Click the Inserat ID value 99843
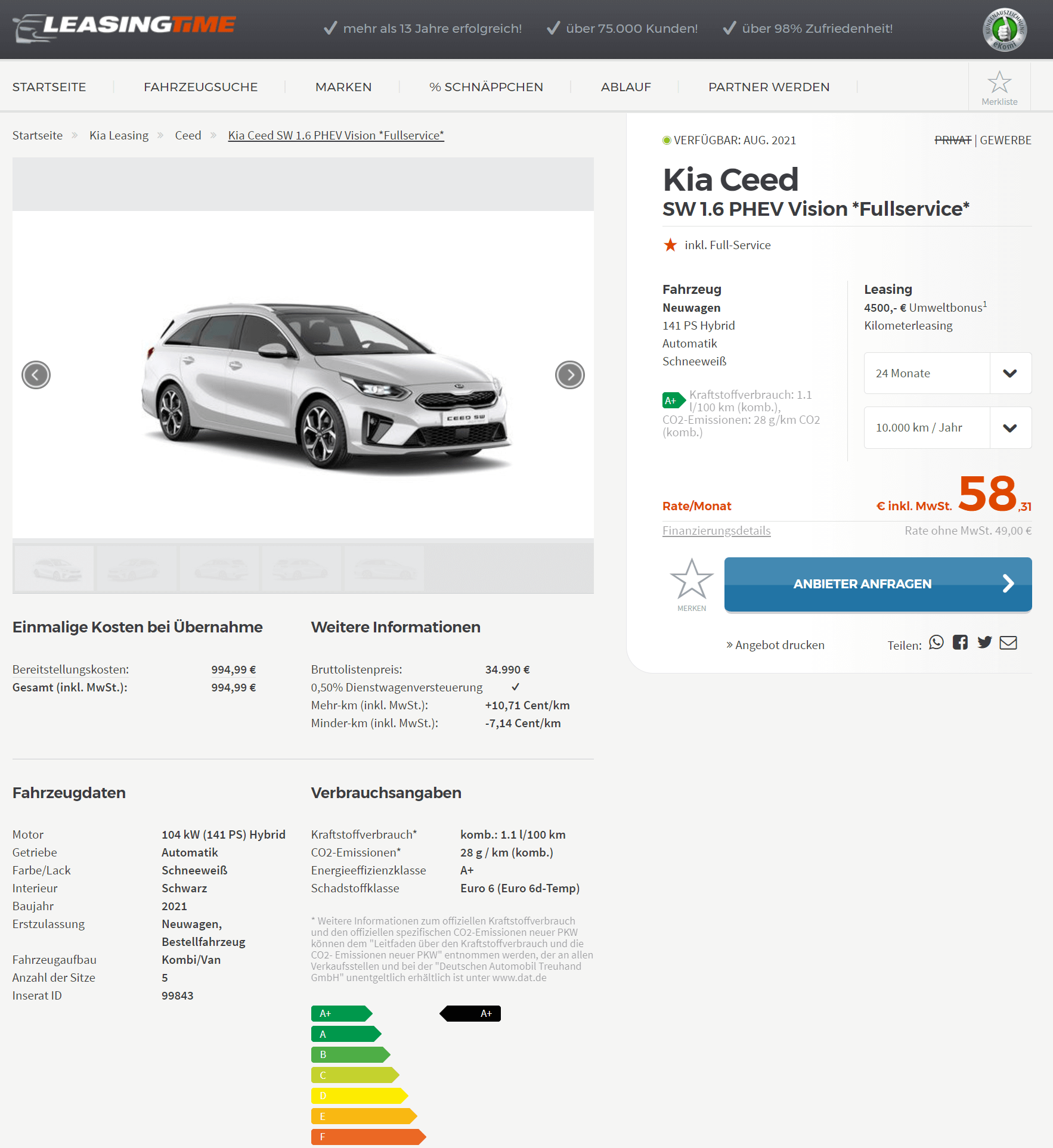1053x1148 pixels. [178, 995]
